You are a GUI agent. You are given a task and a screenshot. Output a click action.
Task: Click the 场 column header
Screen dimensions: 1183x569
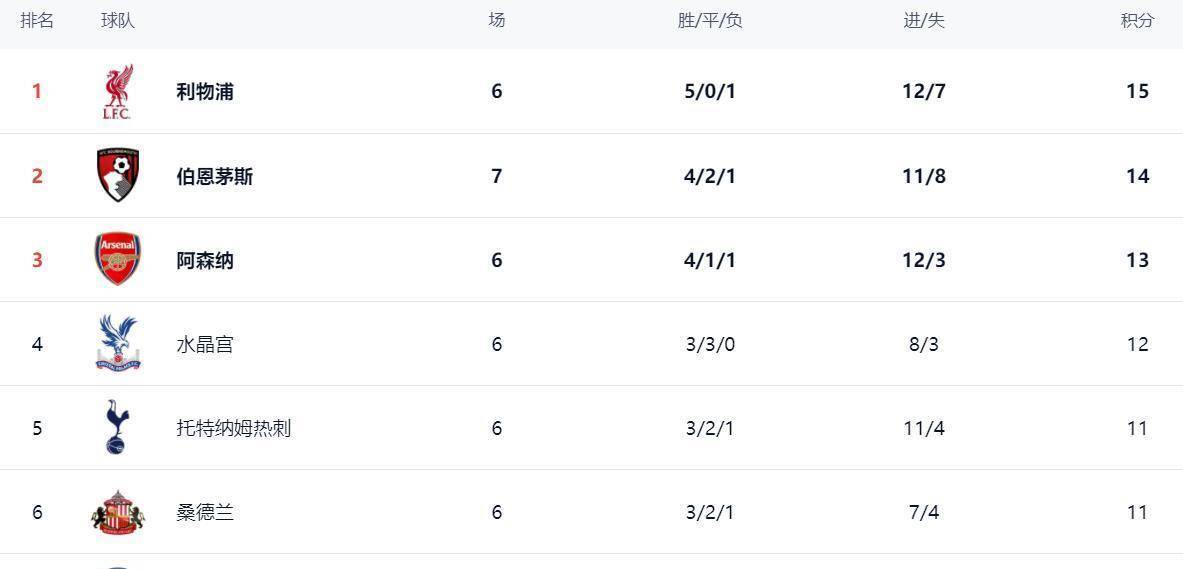point(496,21)
